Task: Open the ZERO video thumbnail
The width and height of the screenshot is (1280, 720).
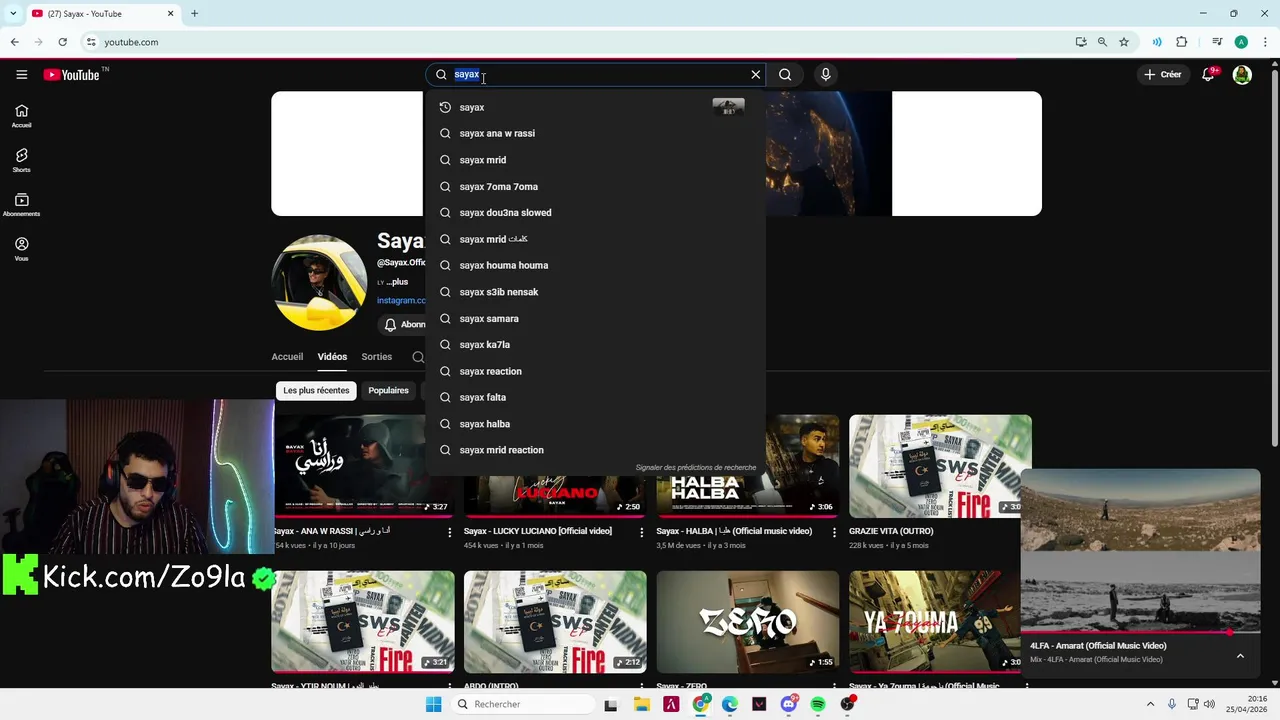Action: pyautogui.click(x=747, y=621)
